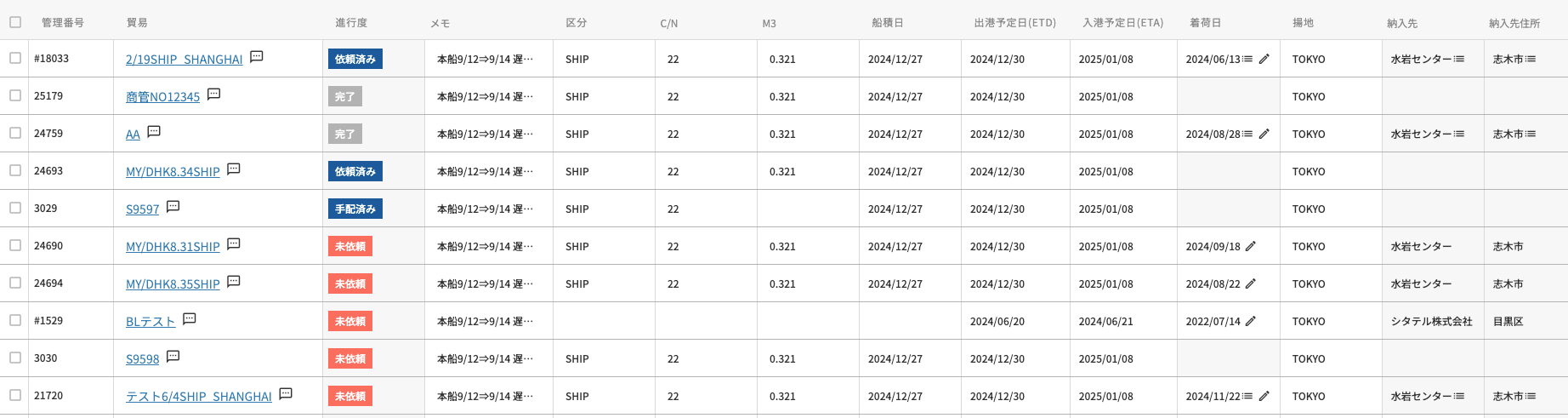Open the テスト6/4SHIP_SHANGHAI link

coord(199,397)
